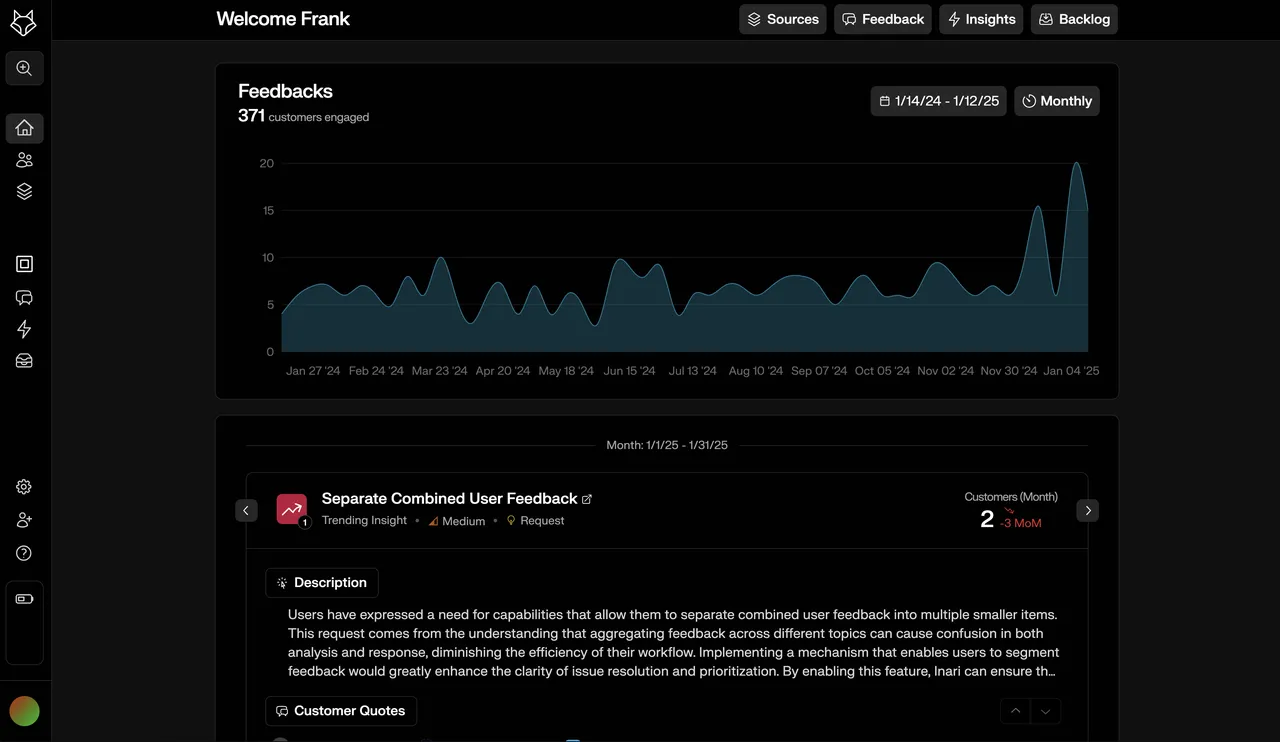Open the help question mark icon
Viewport: 1280px width, 742px height.
(x=24, y=553)
